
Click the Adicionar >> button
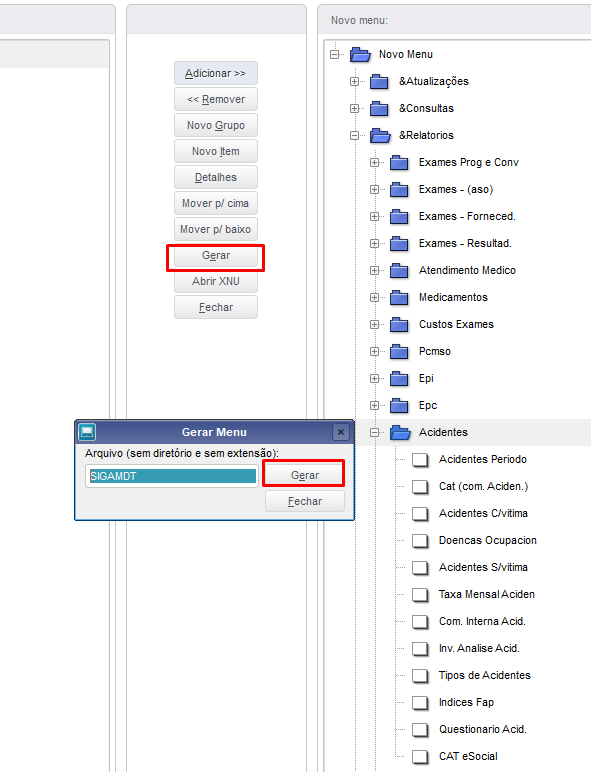pyautogui.click(x=216, y=73)
